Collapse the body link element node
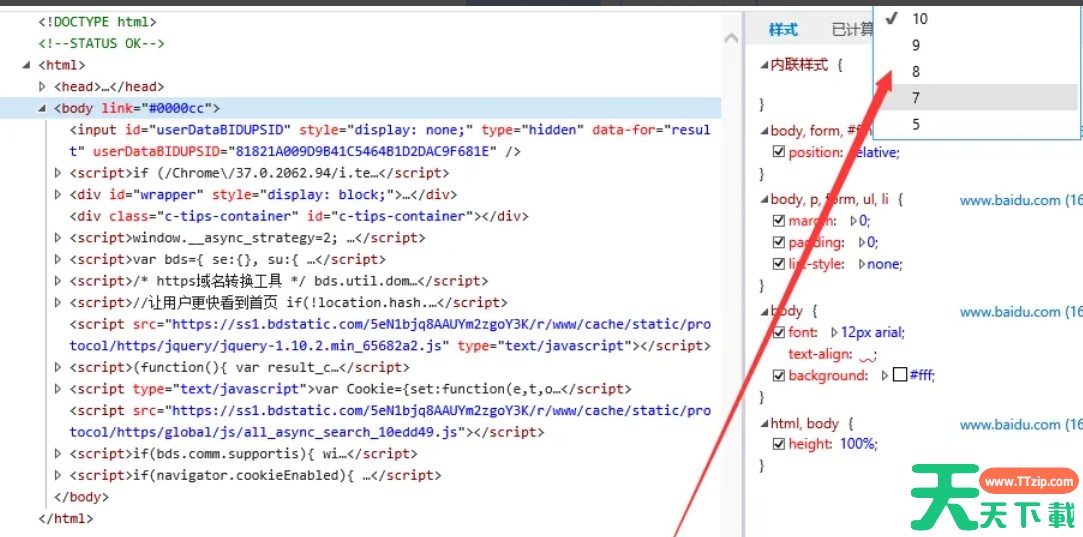The image size is (1083, 537). [42, 109]
